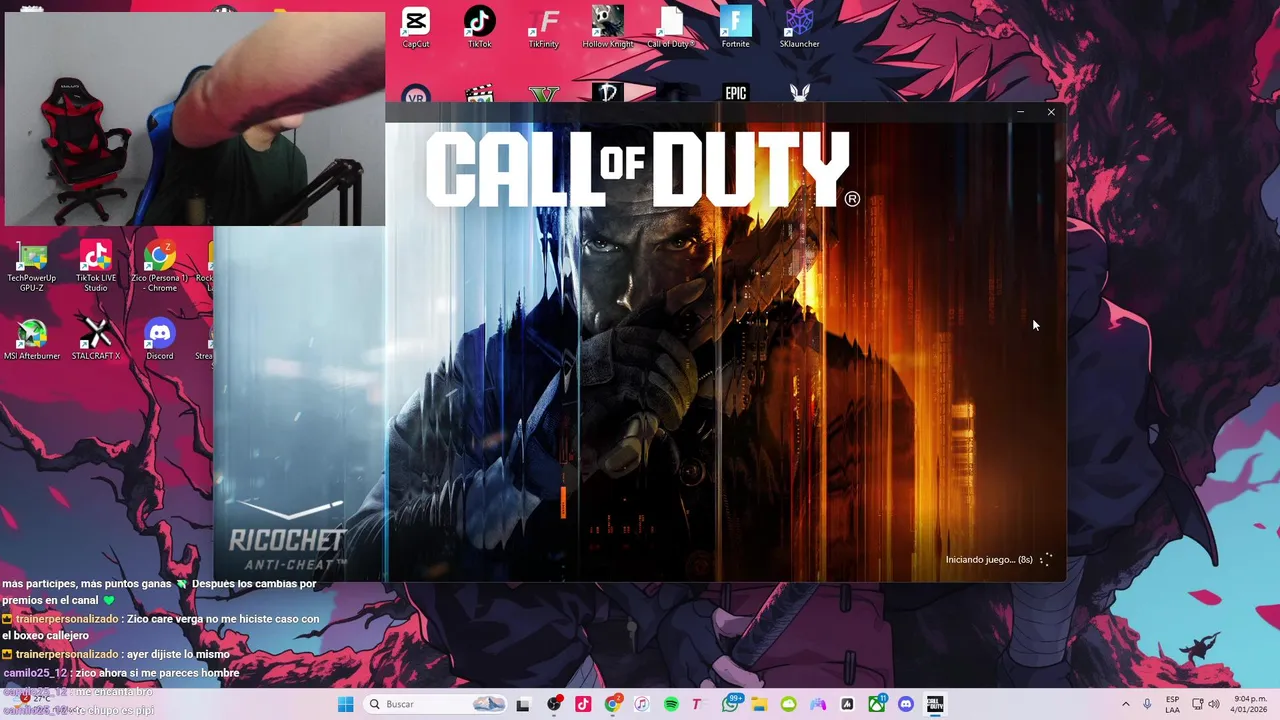The height and width of the screenshot is (720, 1280).
Task: Open the TikFinity desktop shortcut
Action: 544,27
